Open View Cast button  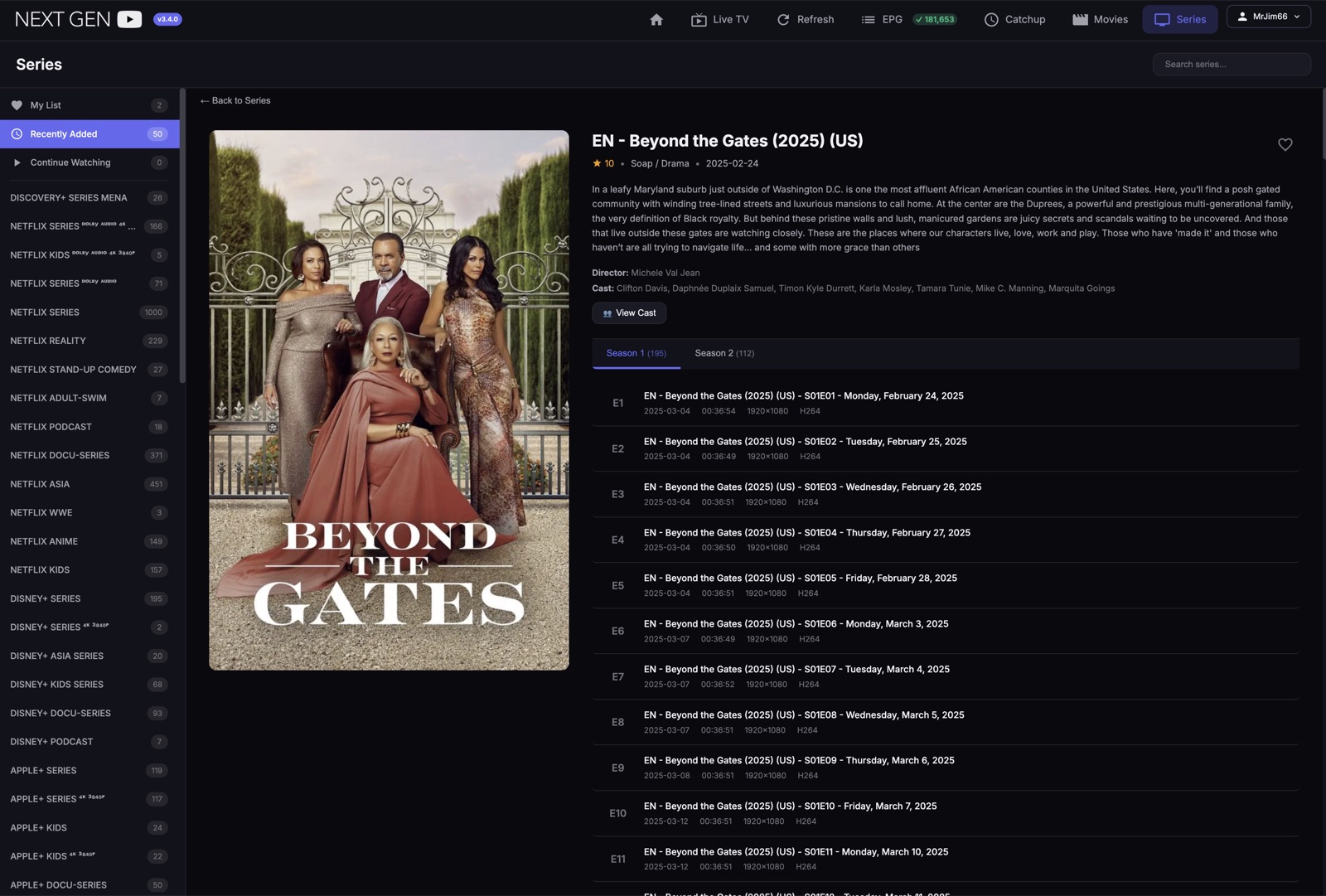point(629,312)
